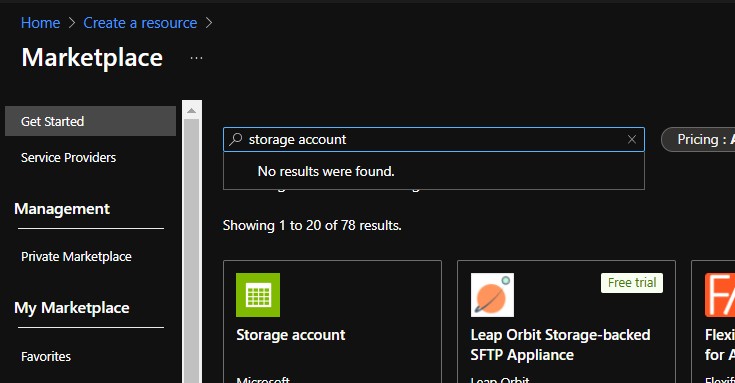The width and height of the screenshot is (735, 383).
Task: Click the sidebar scroll up arrow
Action: (x=191, y=111)
